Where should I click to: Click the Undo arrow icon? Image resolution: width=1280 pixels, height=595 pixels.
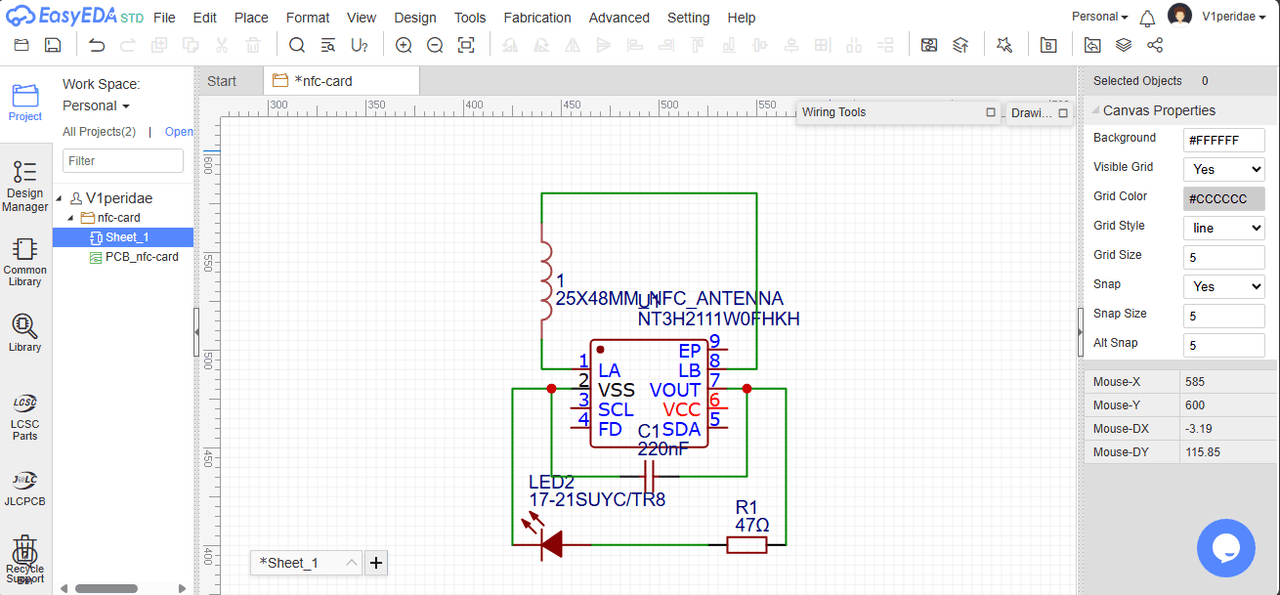[x=96, y=45]
